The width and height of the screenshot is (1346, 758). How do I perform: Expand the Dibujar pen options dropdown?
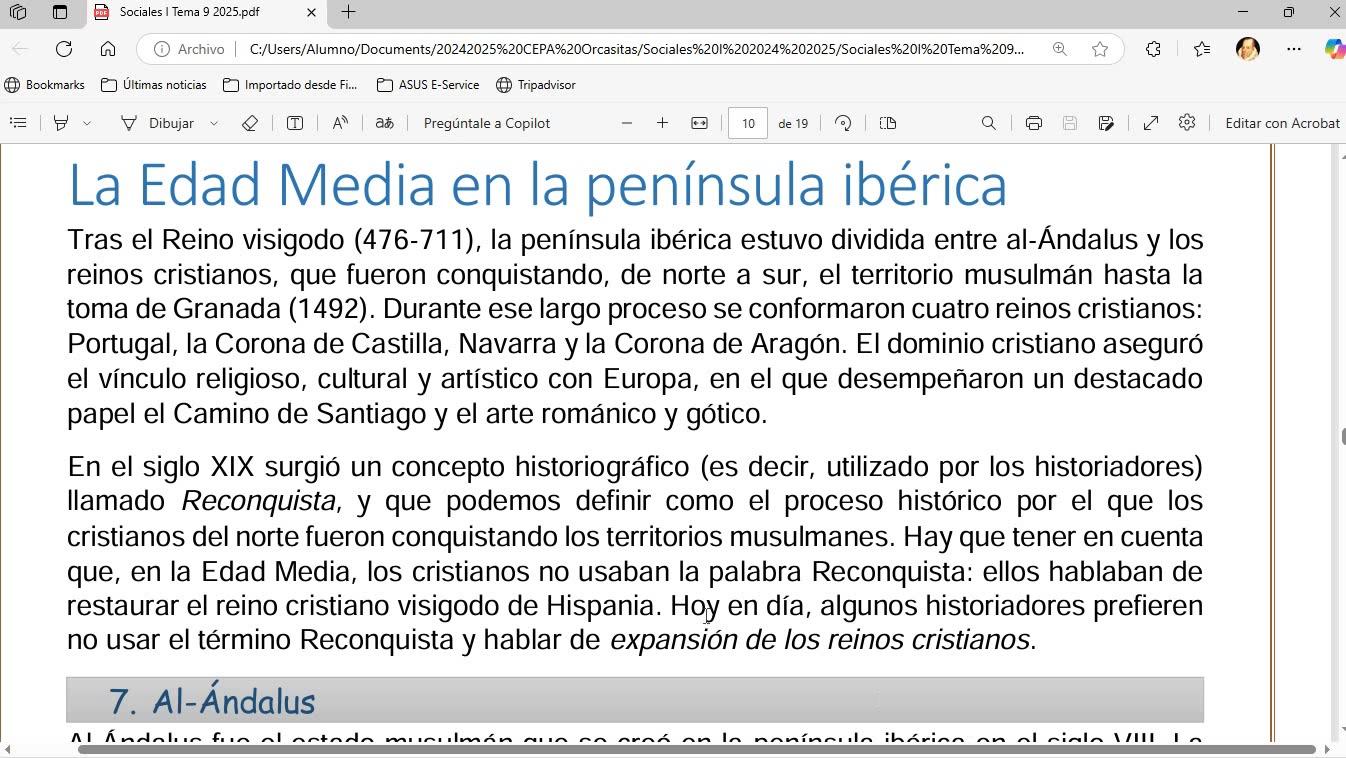click(213, 123)
